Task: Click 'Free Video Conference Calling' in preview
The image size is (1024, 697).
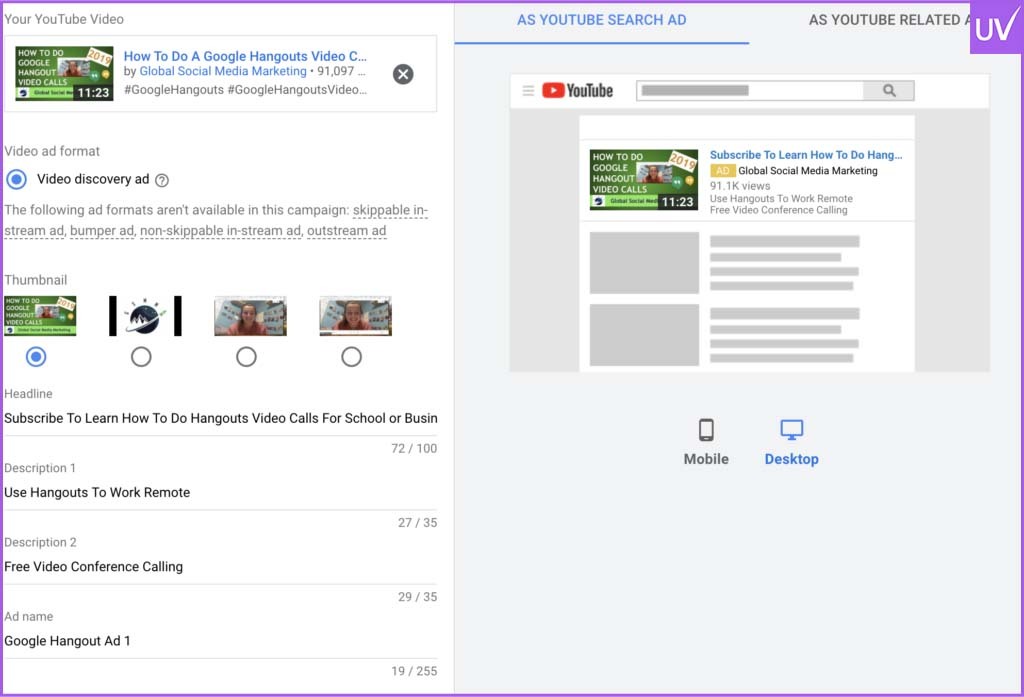Action: [x=778, y=210]
